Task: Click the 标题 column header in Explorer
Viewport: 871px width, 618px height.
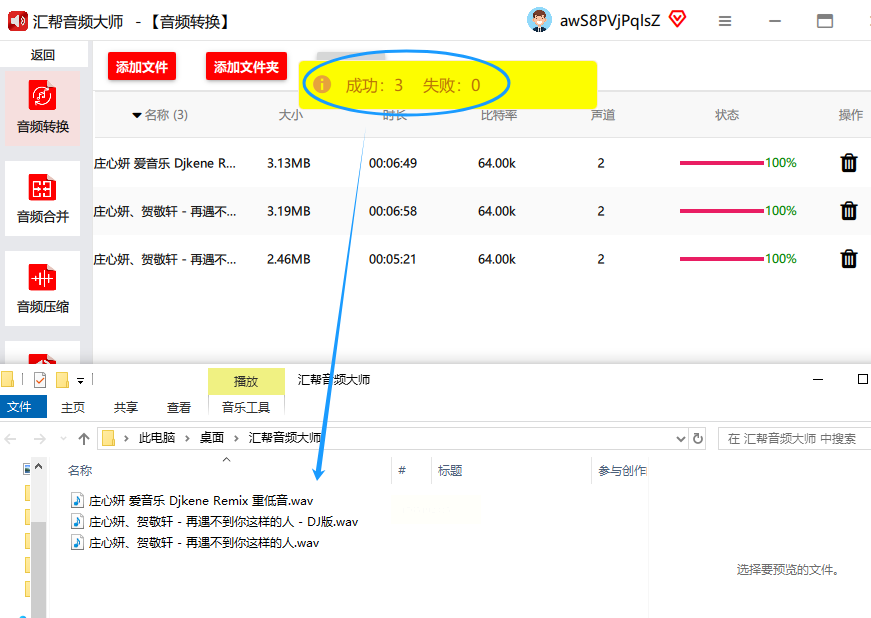Action: point(450,471)
